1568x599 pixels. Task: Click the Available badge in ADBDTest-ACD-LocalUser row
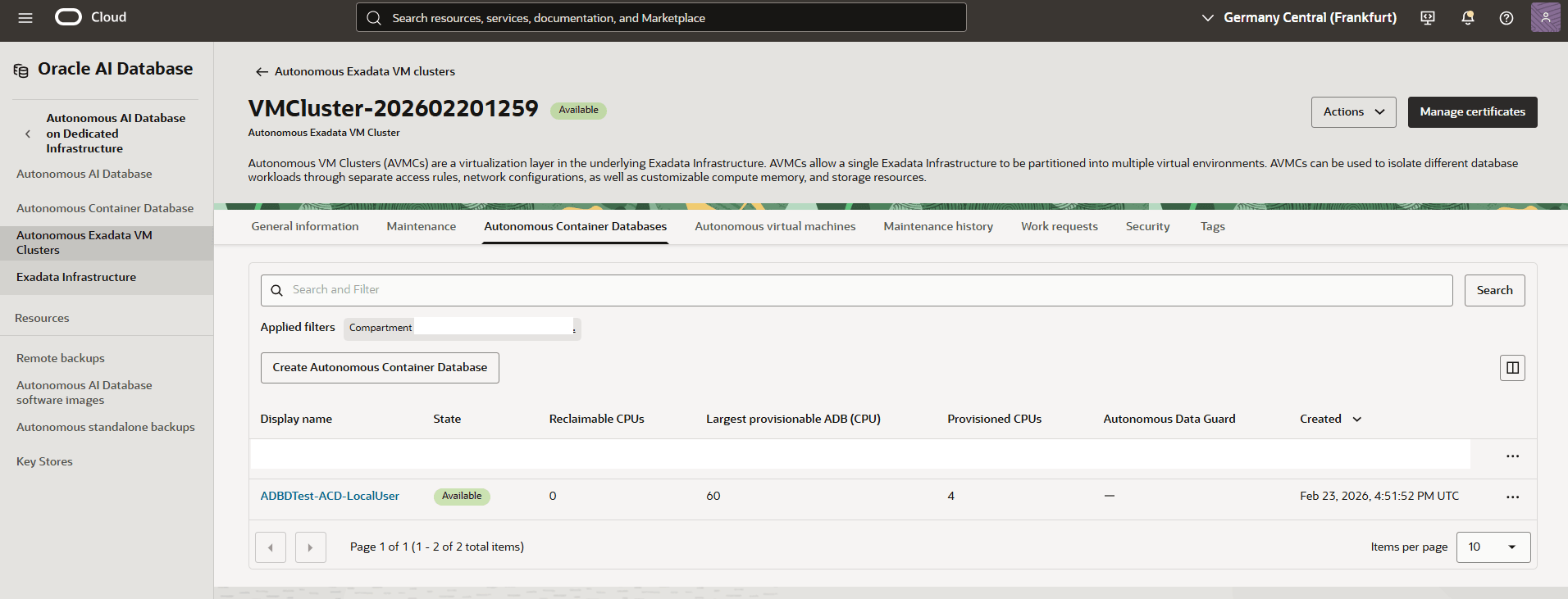pyautogui.click(x=462, y=497)
